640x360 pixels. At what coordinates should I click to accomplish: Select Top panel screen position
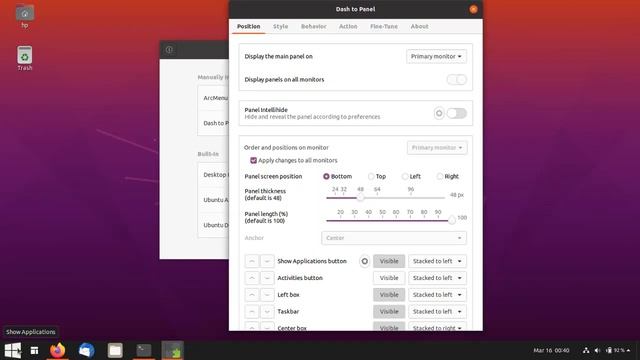coord(371,176)
